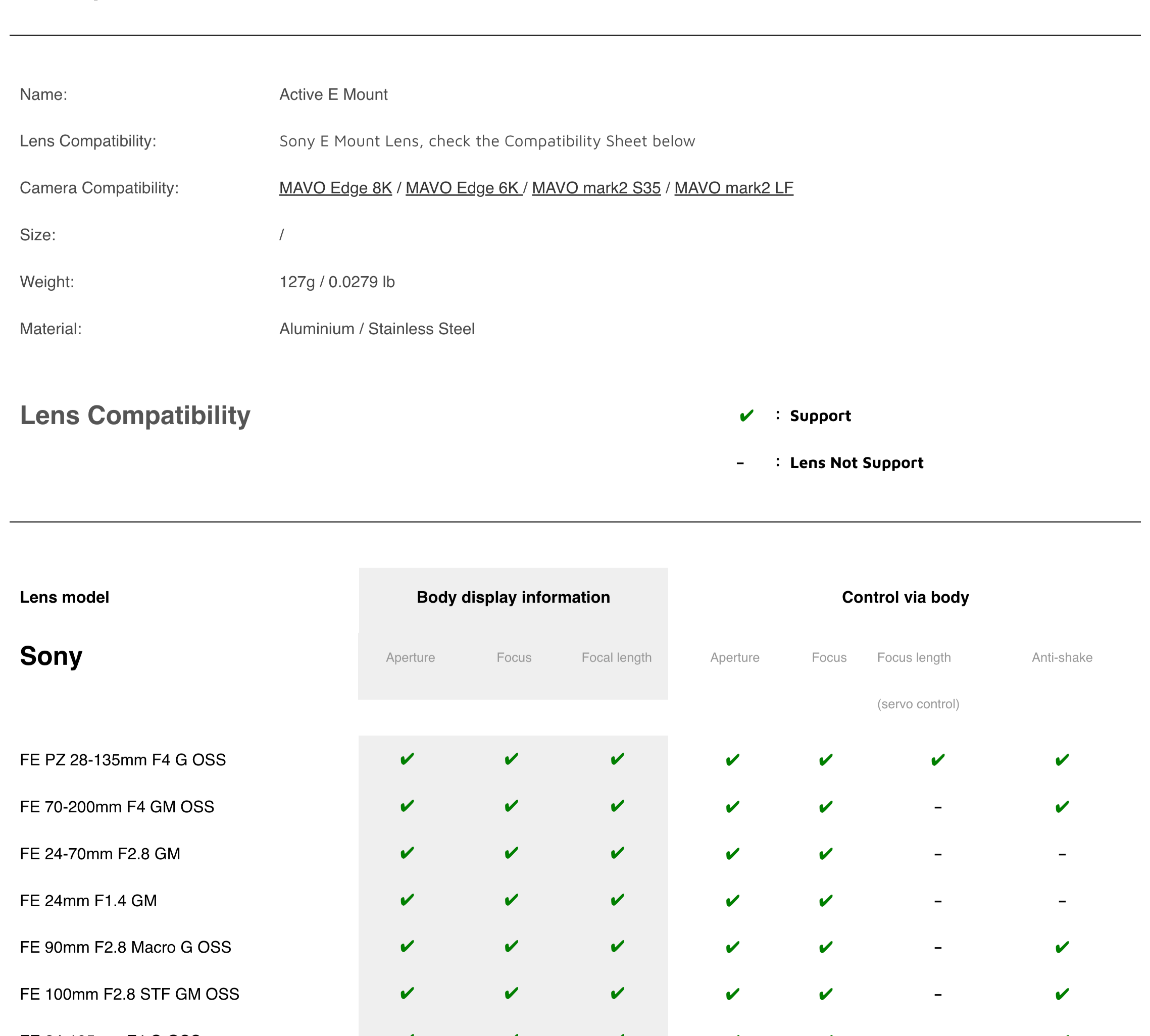Select the FE PZ 28-135mm F4 G OSS row label
The image size is (1150, 1036).
(123, 760)
